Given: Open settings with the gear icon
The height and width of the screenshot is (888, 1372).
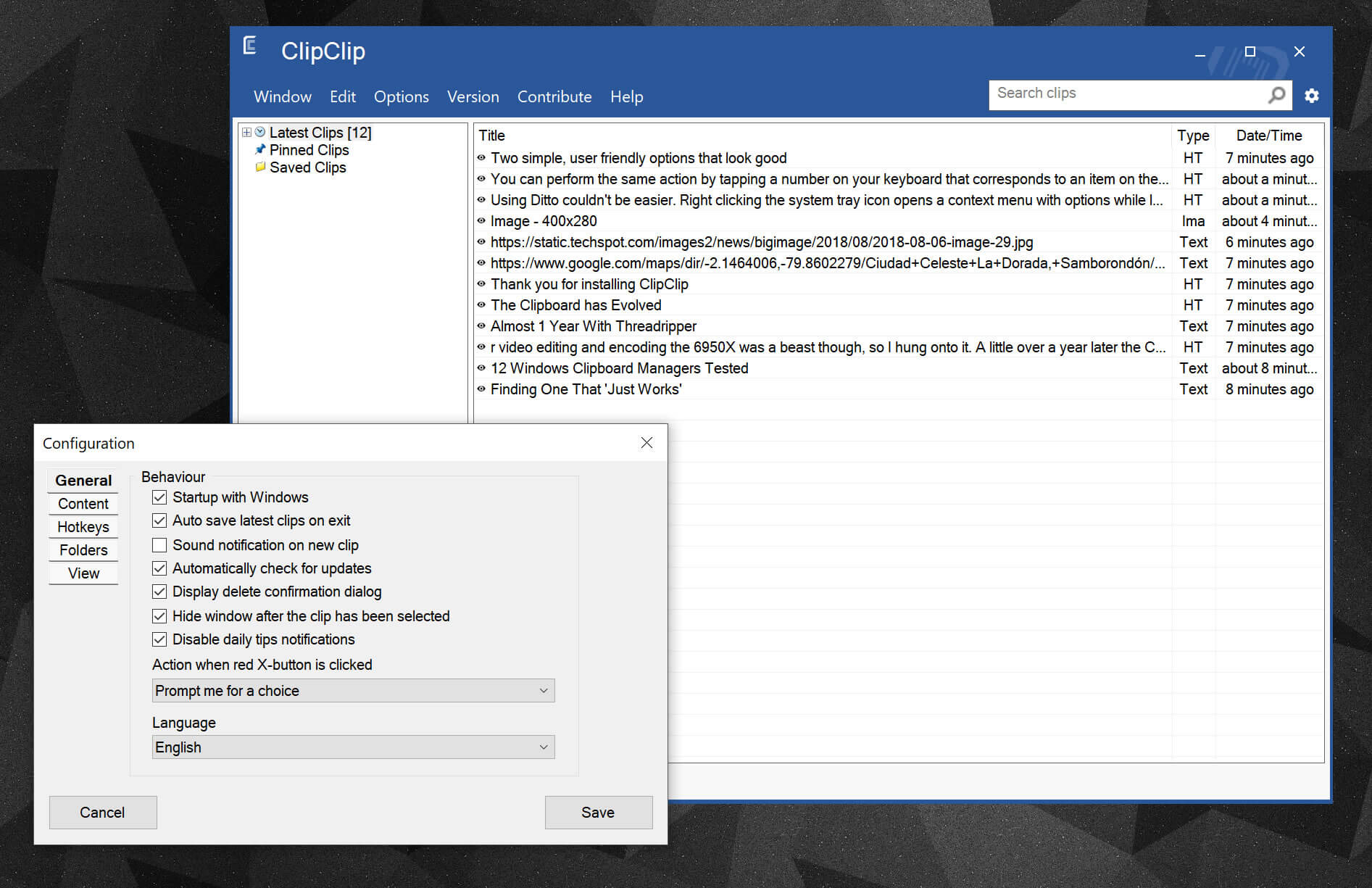Looking at the screenshot, I should pos(1312,95).
